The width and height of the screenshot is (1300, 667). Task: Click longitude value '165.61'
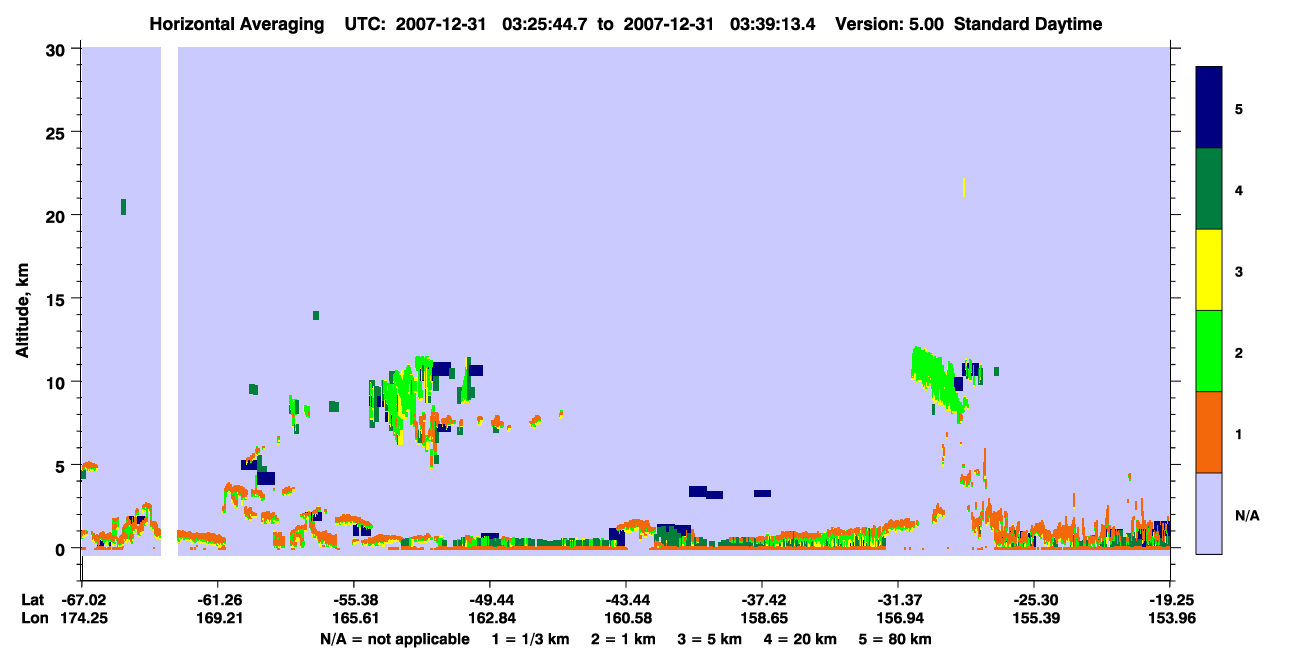(x=354, y=618)
